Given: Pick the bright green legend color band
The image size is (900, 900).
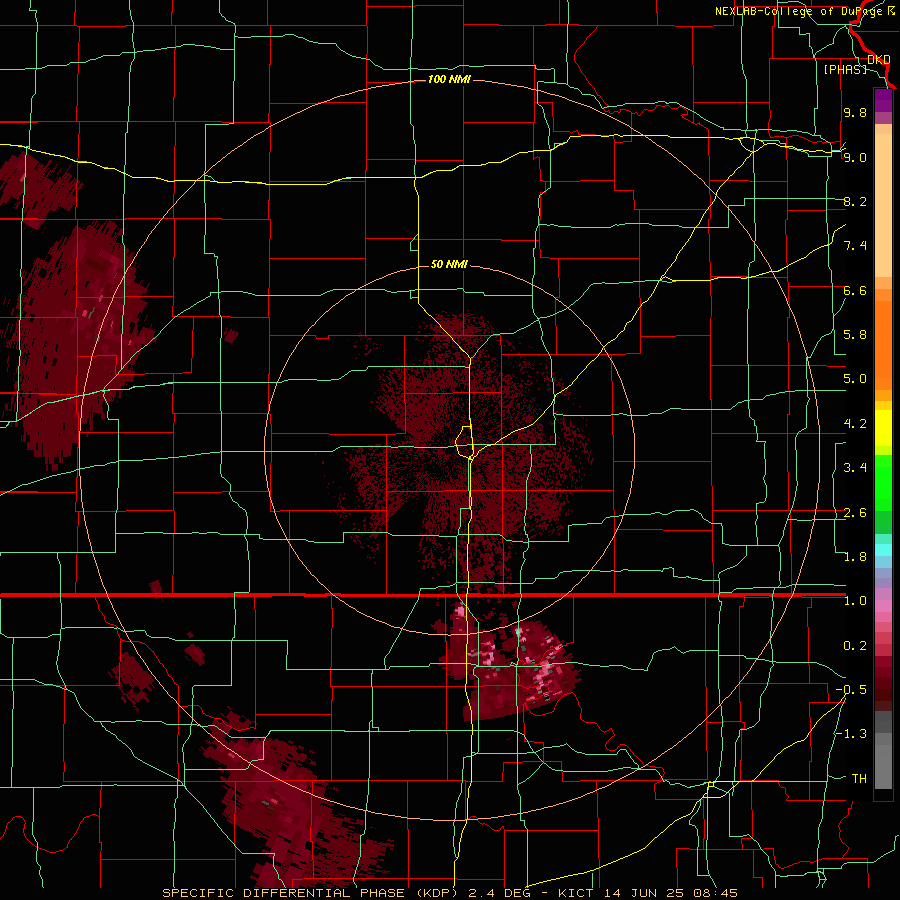Looking at the screenshot, I should (x=883, y=482).
